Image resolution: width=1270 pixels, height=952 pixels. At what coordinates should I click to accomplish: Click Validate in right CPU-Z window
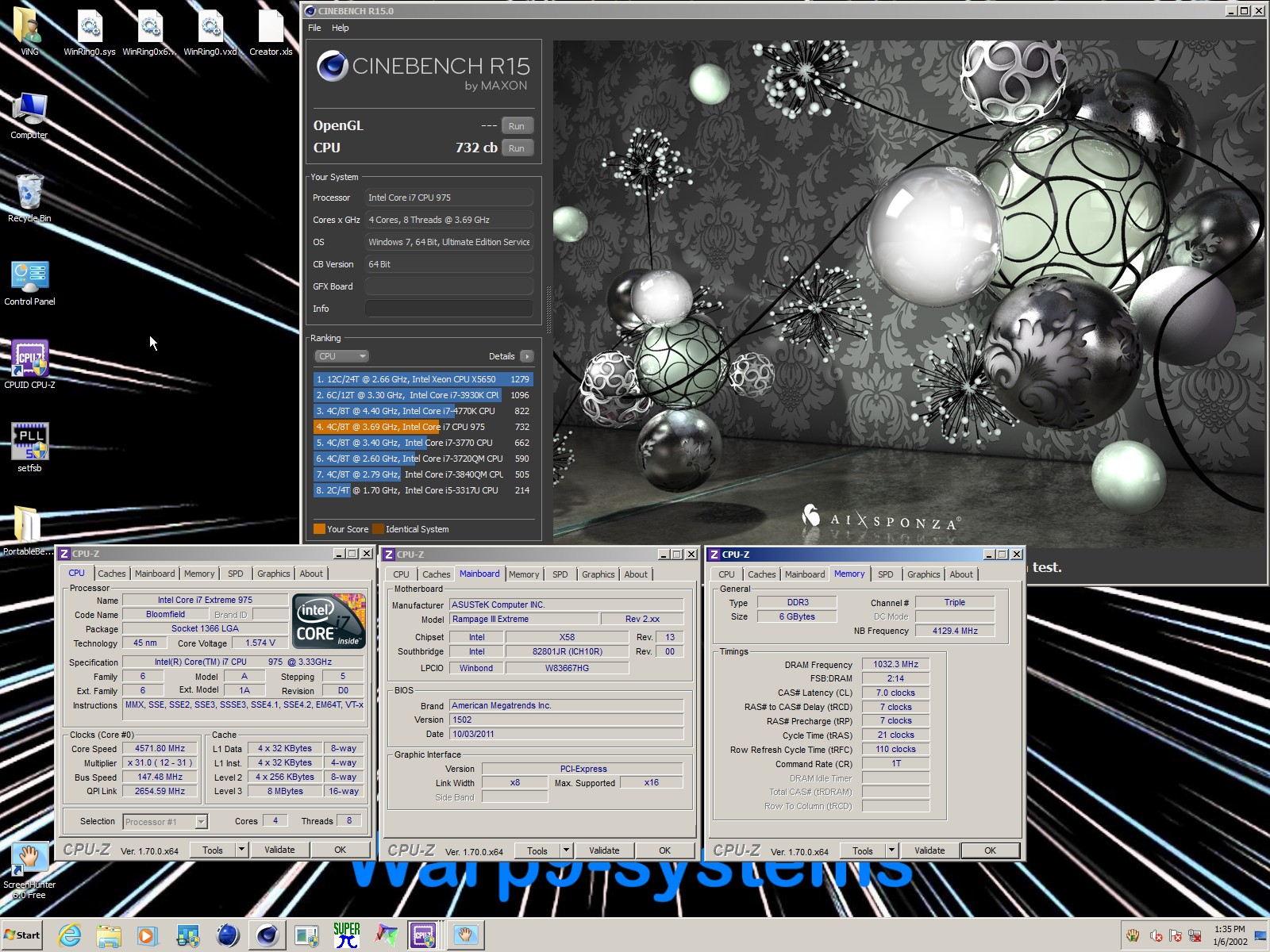(x=929, y=850)
